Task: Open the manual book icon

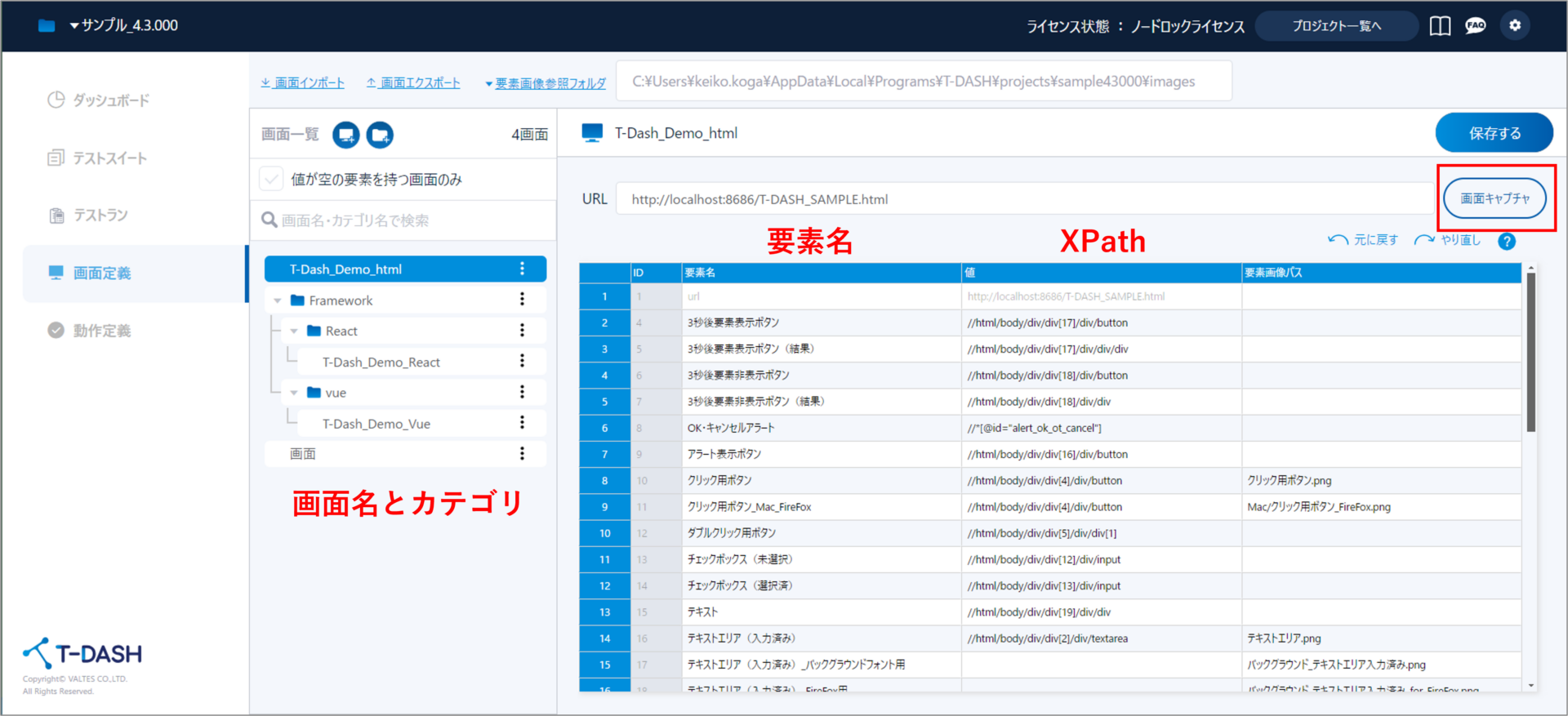Action: pyautogui.click(x=1440, y=26)
